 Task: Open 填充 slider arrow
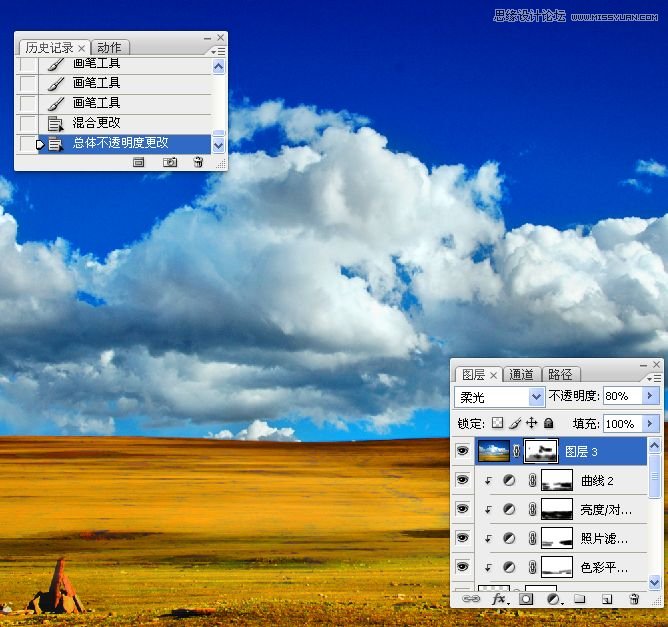point(651,423)
